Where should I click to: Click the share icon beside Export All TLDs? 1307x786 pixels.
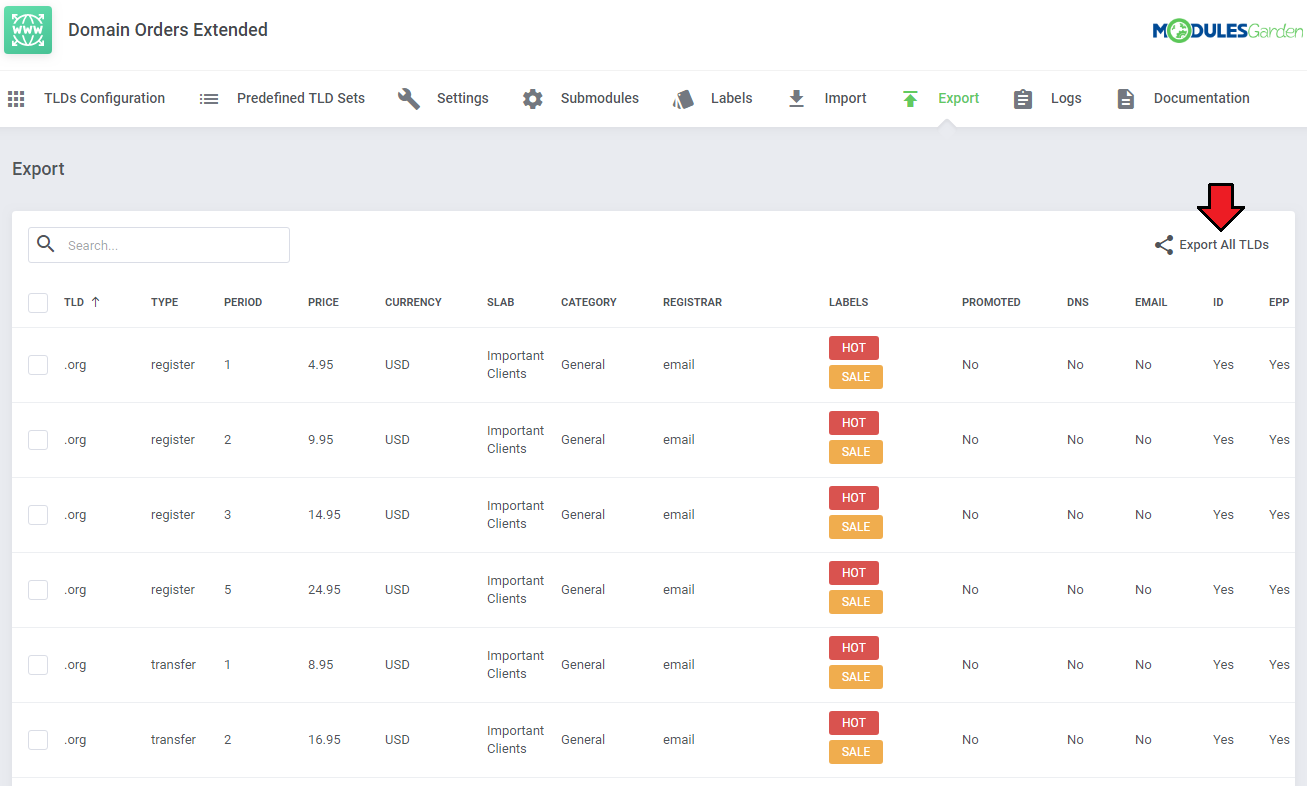click(1164, 245)
